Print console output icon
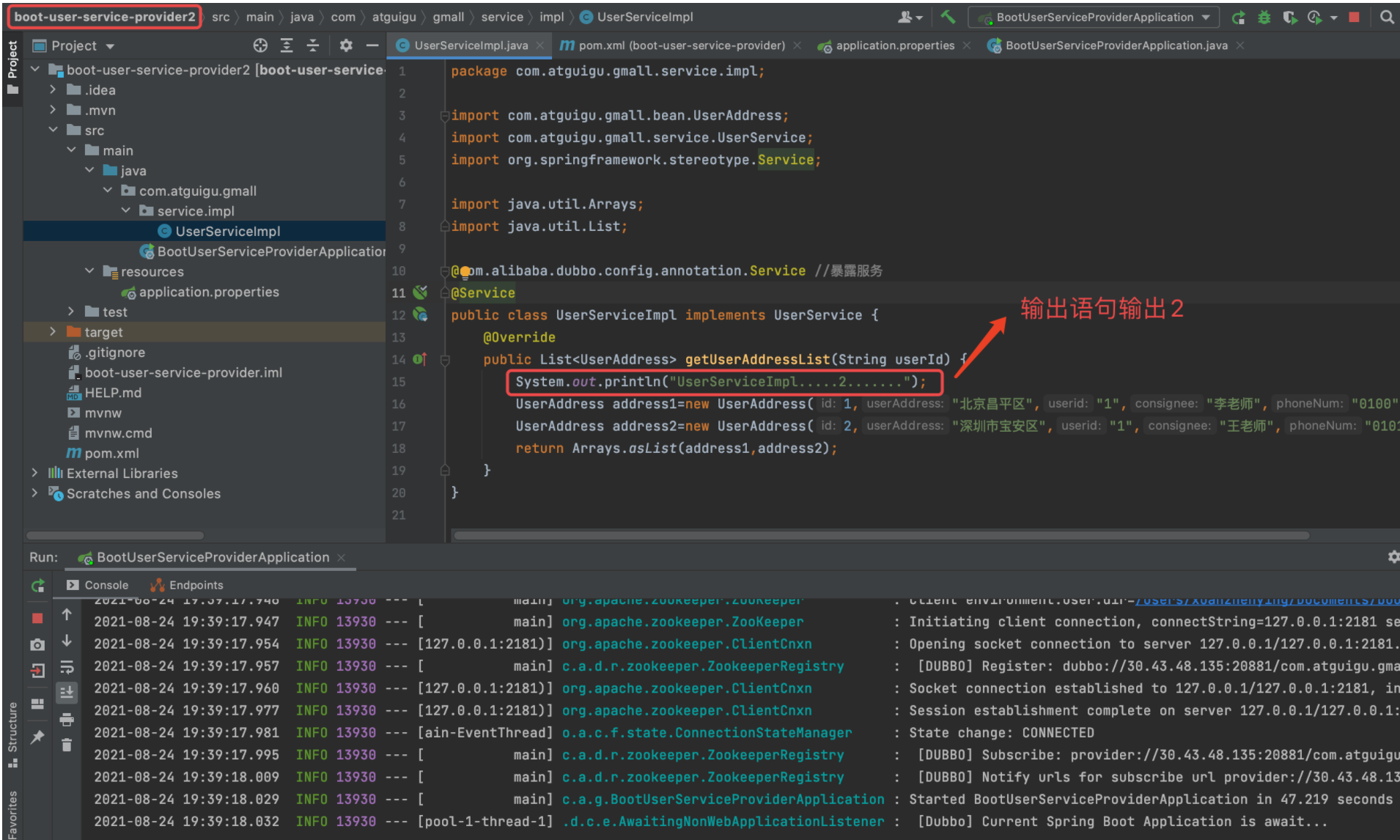 (x=67, y=719)
